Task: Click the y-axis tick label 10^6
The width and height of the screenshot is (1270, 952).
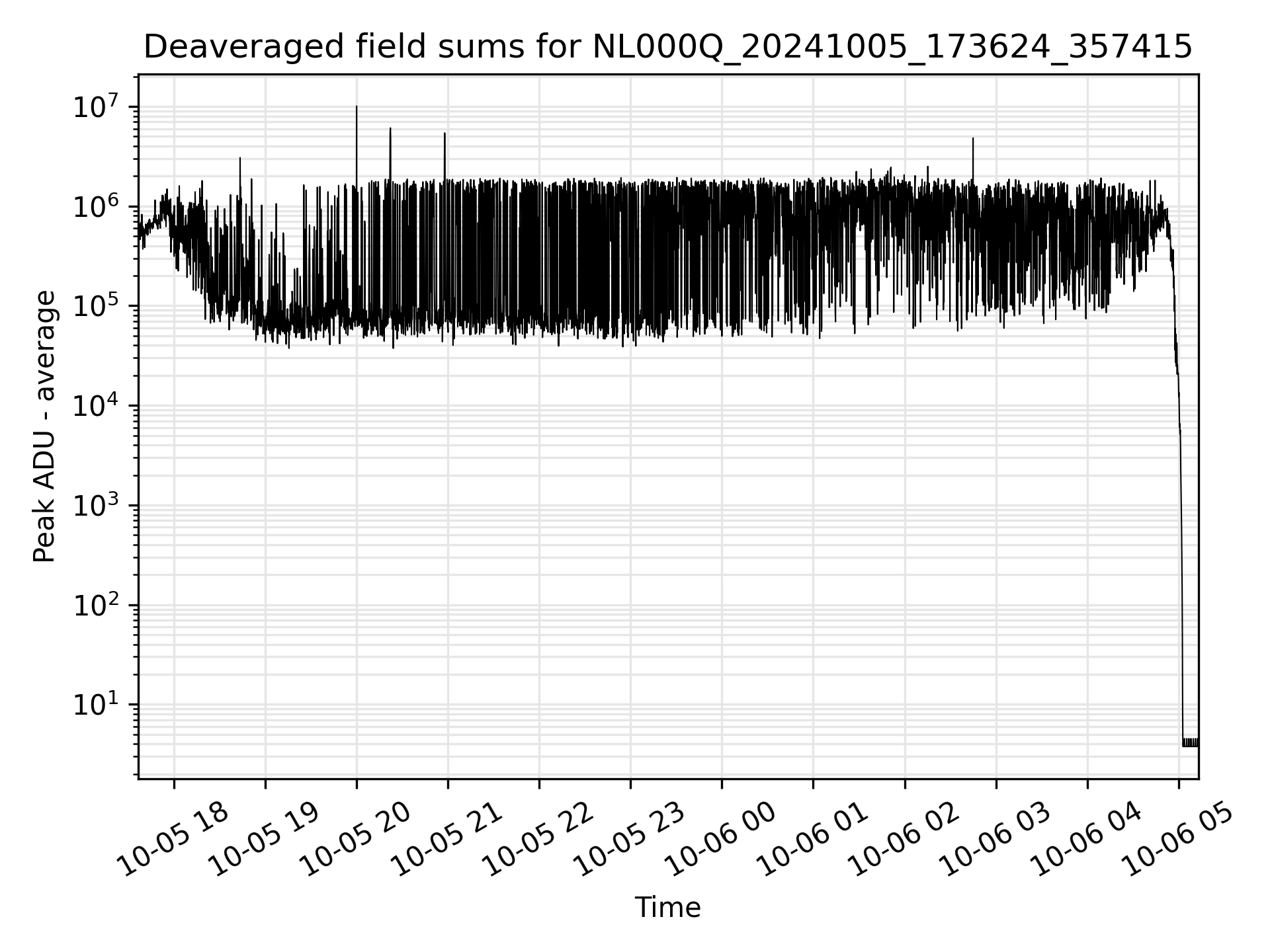Action: point(96,206)
